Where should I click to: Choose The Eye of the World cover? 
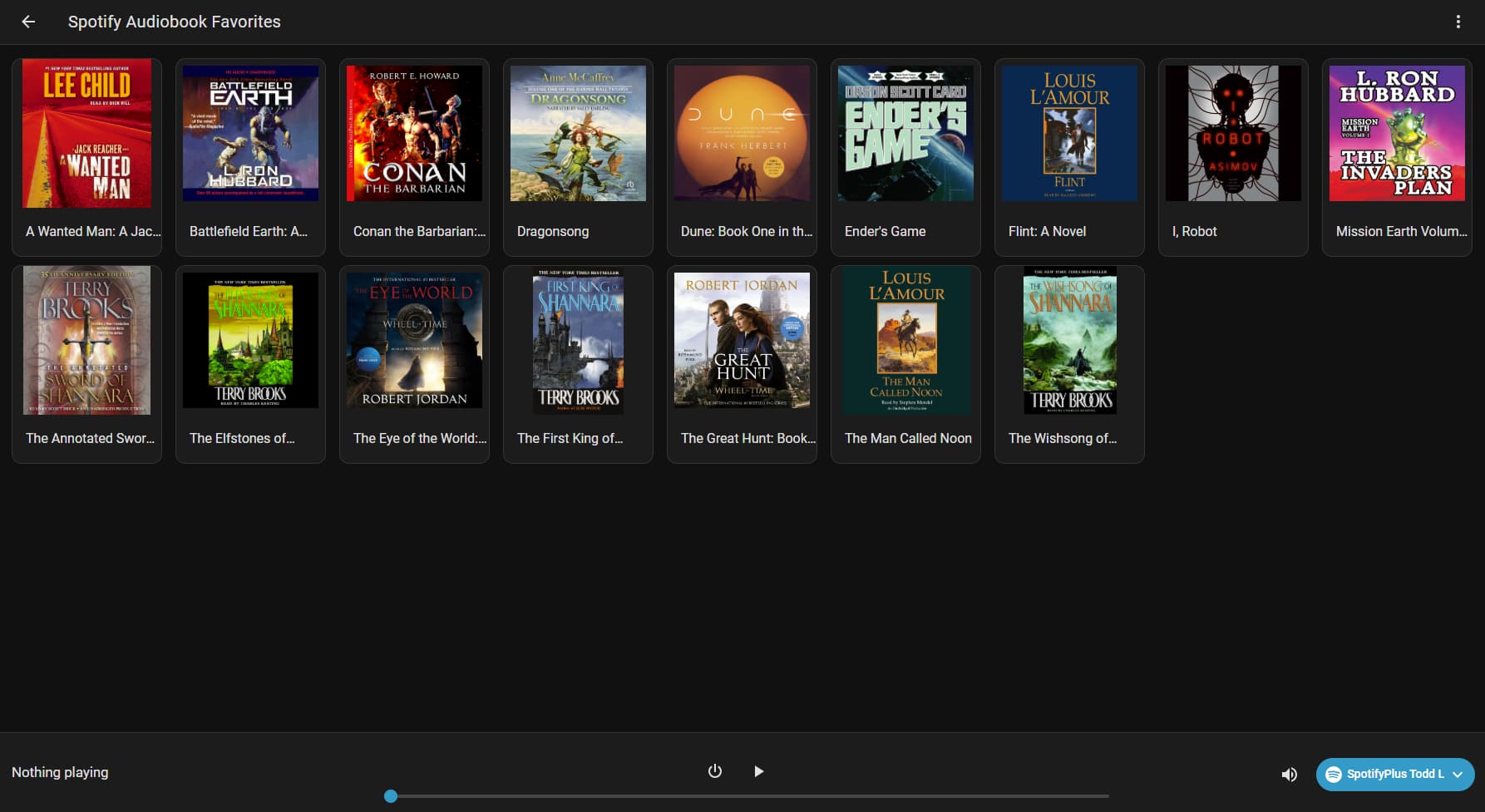tap(414, 340)
